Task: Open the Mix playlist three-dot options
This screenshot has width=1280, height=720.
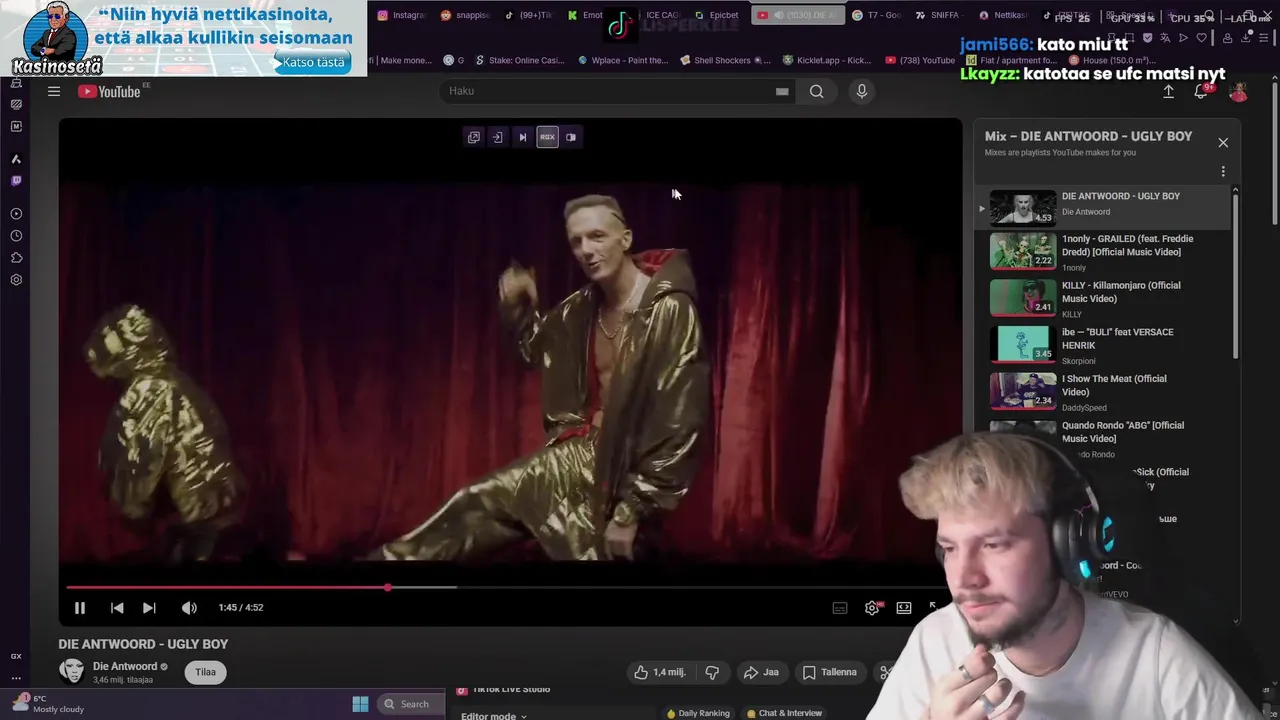Action: pyautogui.click(x=1223, y=171)
